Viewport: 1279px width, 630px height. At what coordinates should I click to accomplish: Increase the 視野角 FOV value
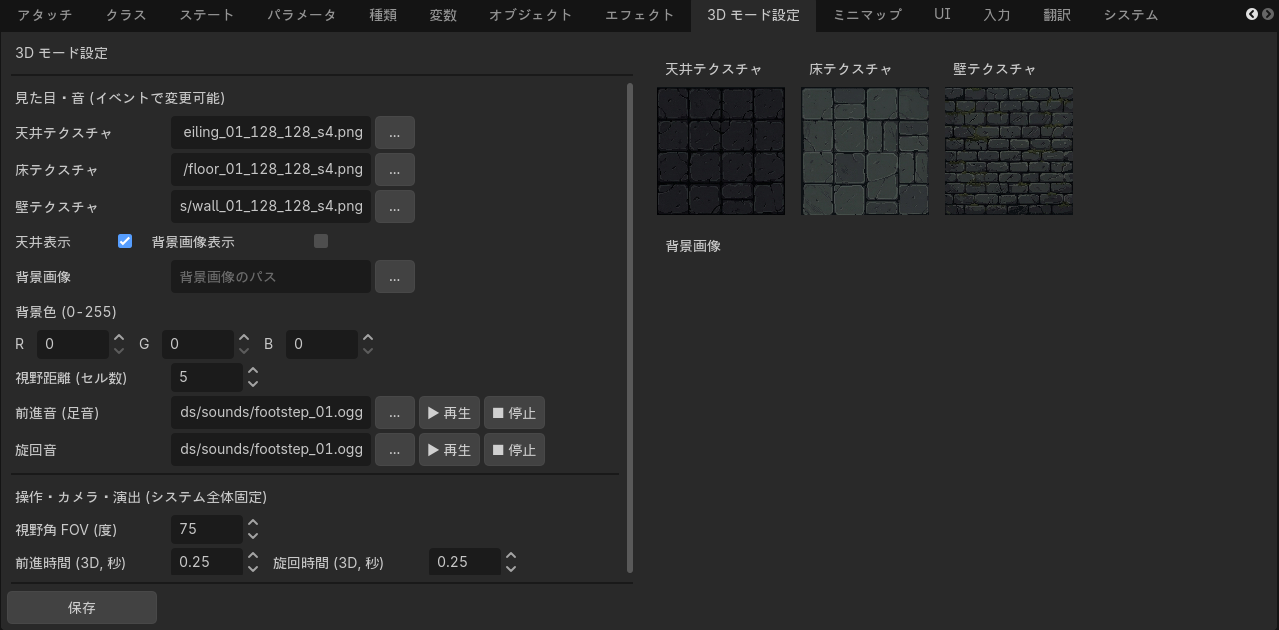(x=253, y=522)
